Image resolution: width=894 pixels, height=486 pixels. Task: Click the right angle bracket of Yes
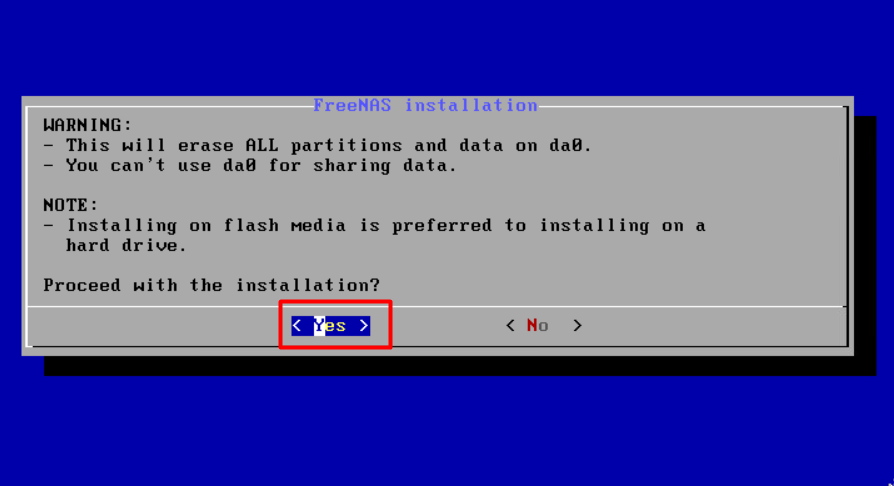point(364,326)
